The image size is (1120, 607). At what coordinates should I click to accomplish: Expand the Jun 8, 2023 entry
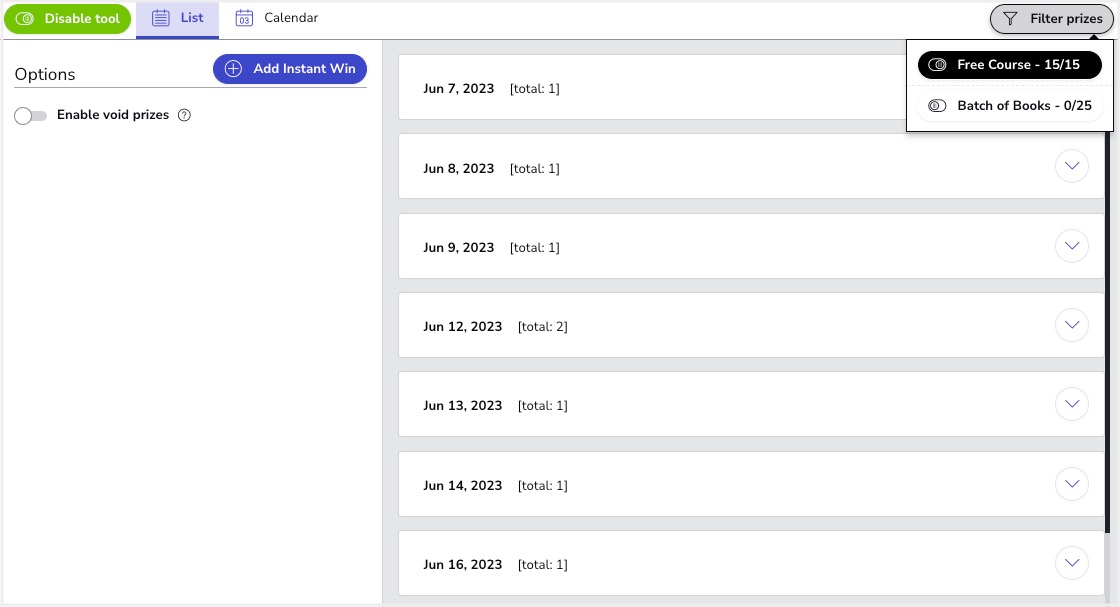(1072, 166)
